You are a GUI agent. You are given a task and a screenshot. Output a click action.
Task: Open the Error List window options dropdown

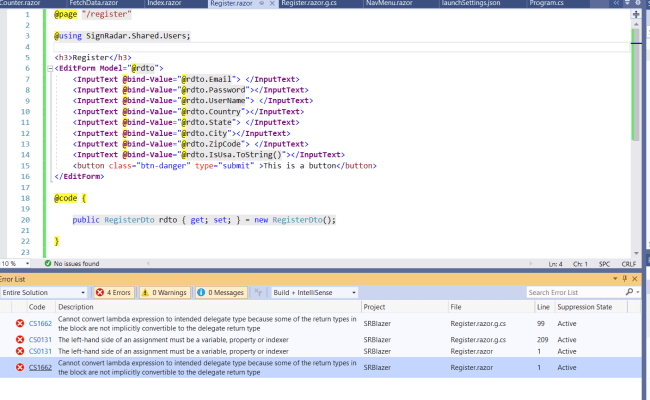tap(615, 279)
